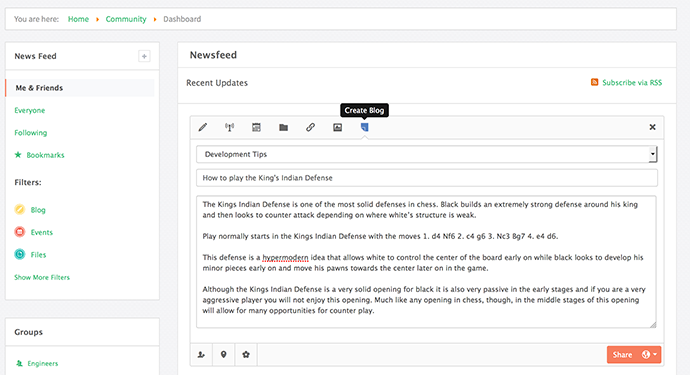
Task: Subscribe via RSS link
Action: click(632, 82)
